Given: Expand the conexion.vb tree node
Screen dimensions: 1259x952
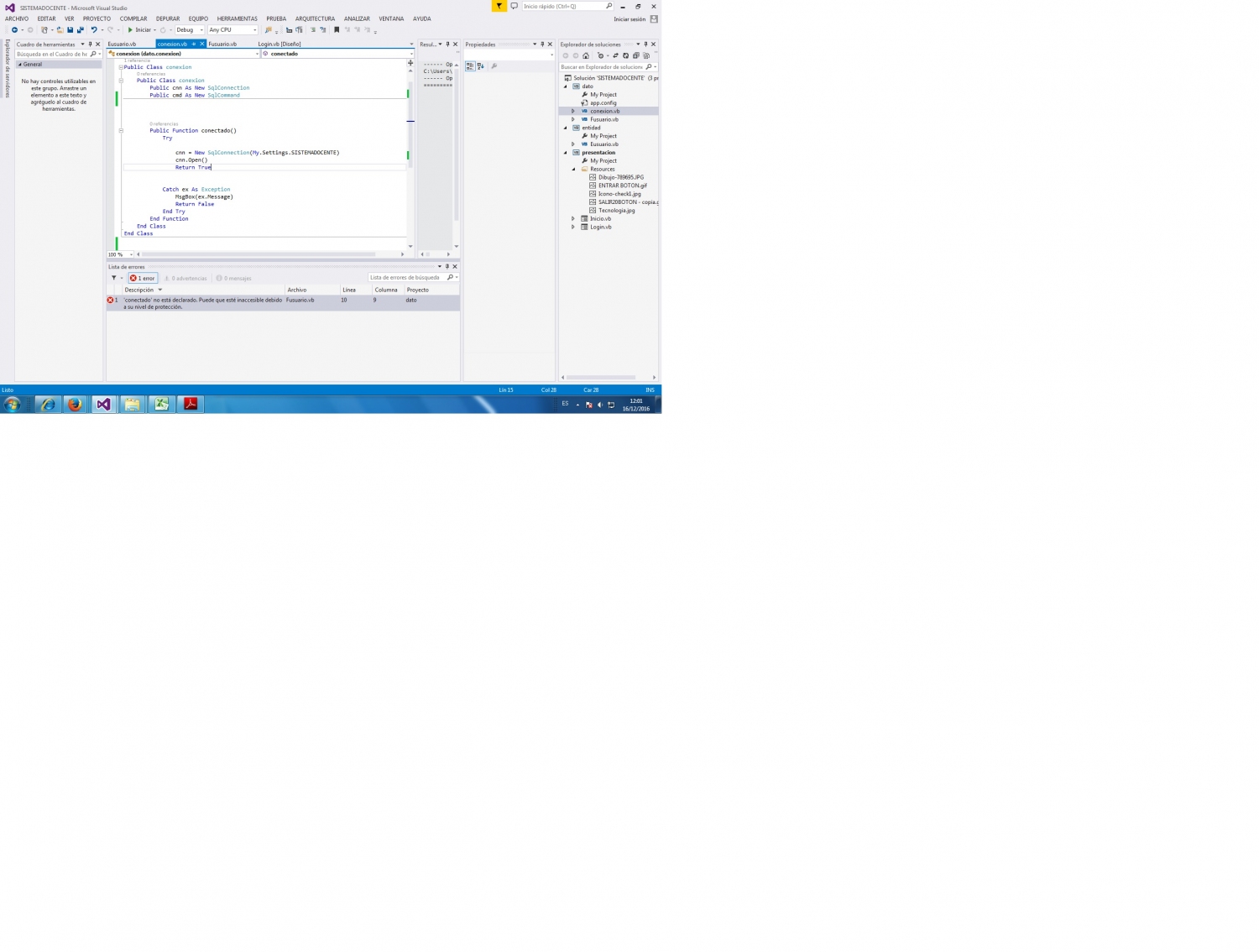Looking at the screenshot, I should click(573, 111).
